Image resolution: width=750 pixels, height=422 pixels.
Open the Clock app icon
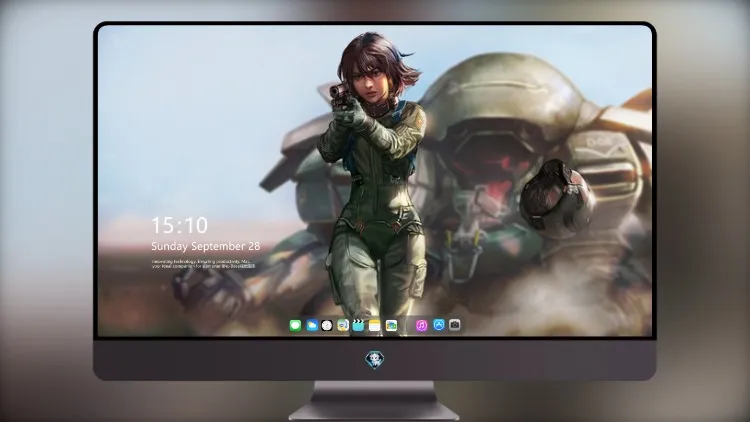327,325
